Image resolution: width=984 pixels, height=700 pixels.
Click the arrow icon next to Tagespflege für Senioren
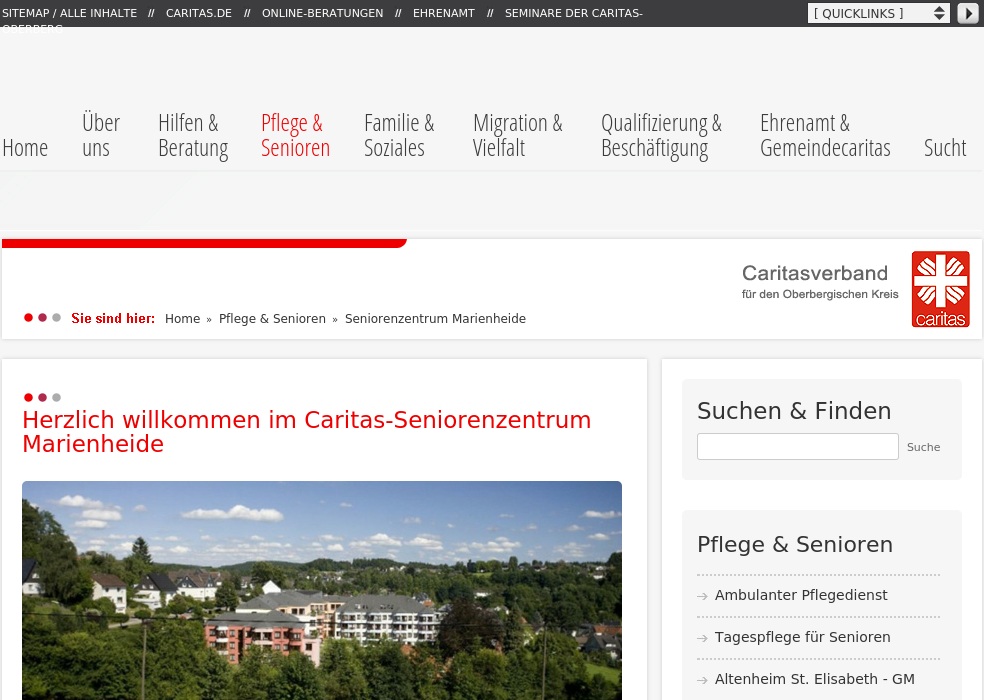coord(703,638)
